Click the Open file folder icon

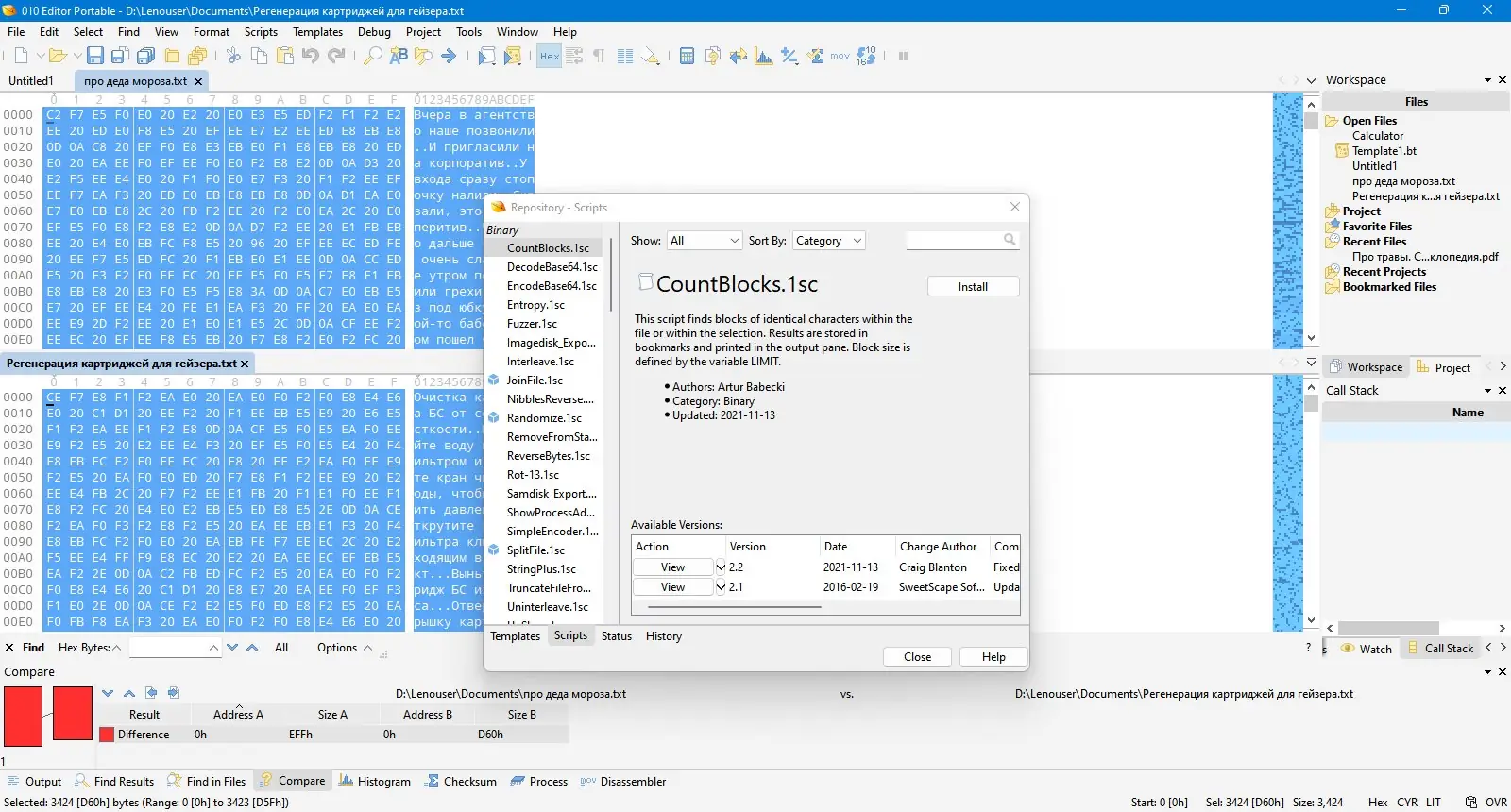57,57
